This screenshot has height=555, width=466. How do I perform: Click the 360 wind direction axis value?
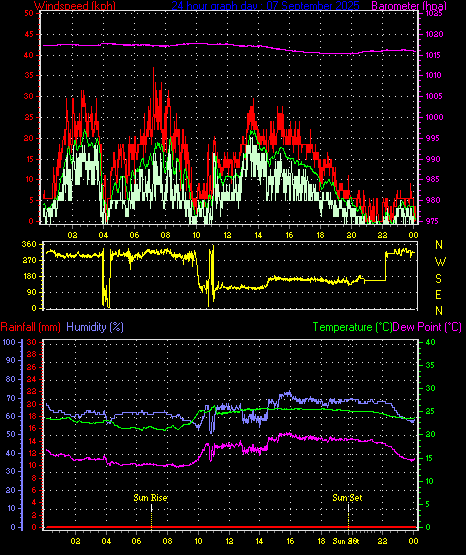coord(29,244)
